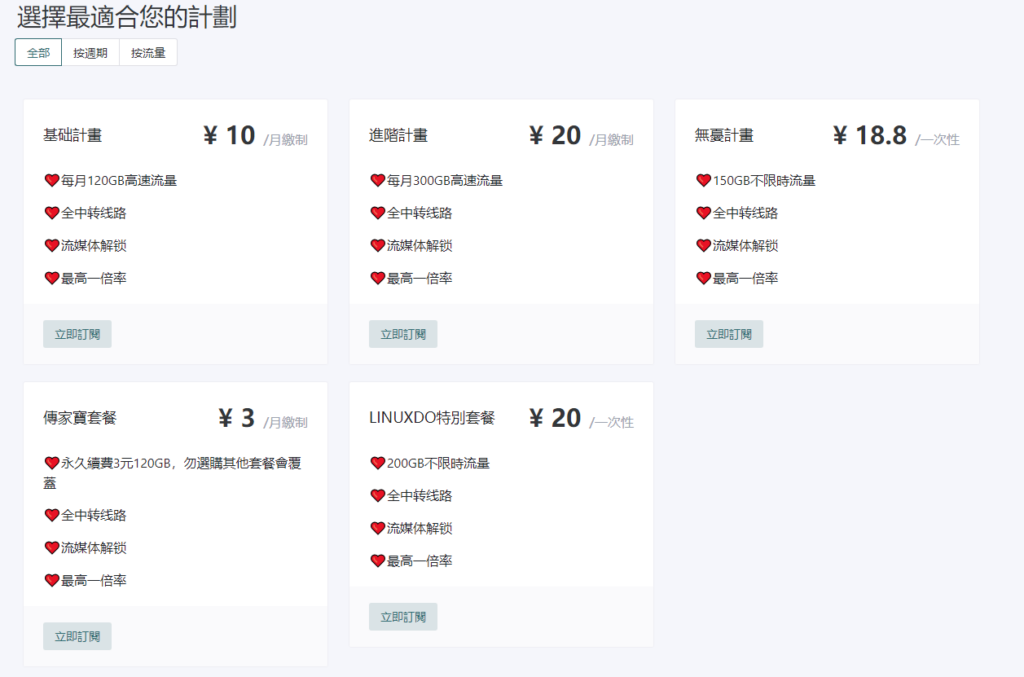Hit 立即訂閱 on LINUXDO特別套餐
This screenshot has height=677, width=1024.
tap(403, 617)
